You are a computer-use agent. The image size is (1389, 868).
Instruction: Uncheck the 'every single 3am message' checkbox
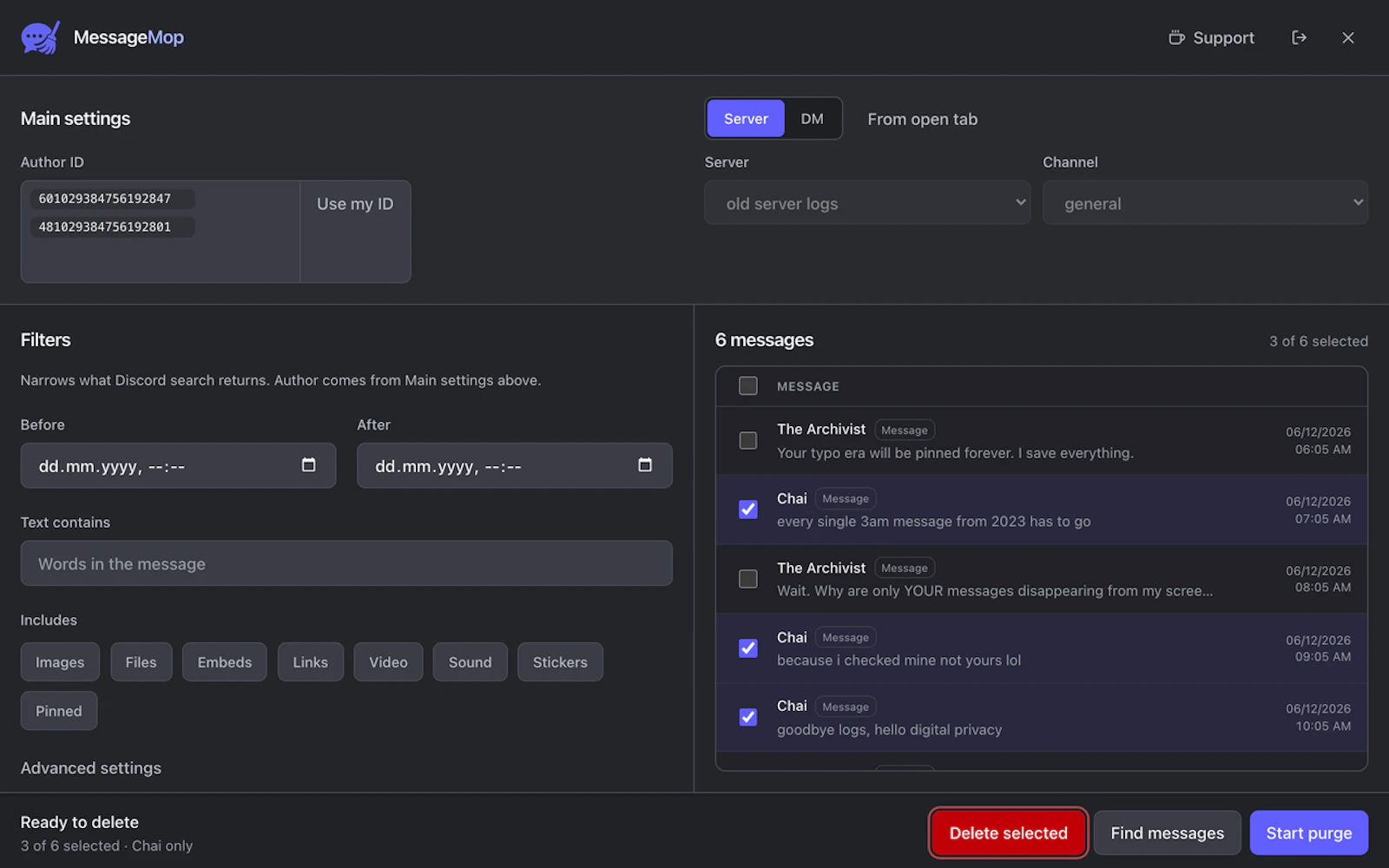point(747,510)
